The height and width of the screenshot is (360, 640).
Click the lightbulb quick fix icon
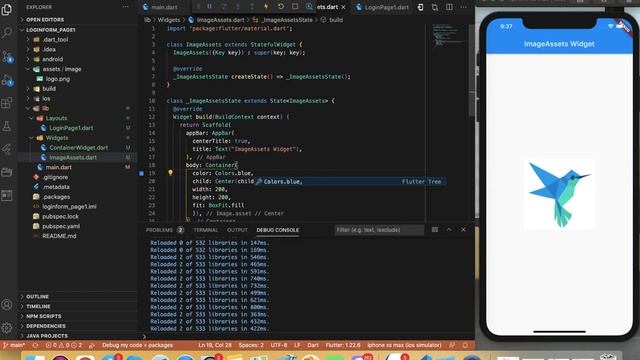click(171, 173)
